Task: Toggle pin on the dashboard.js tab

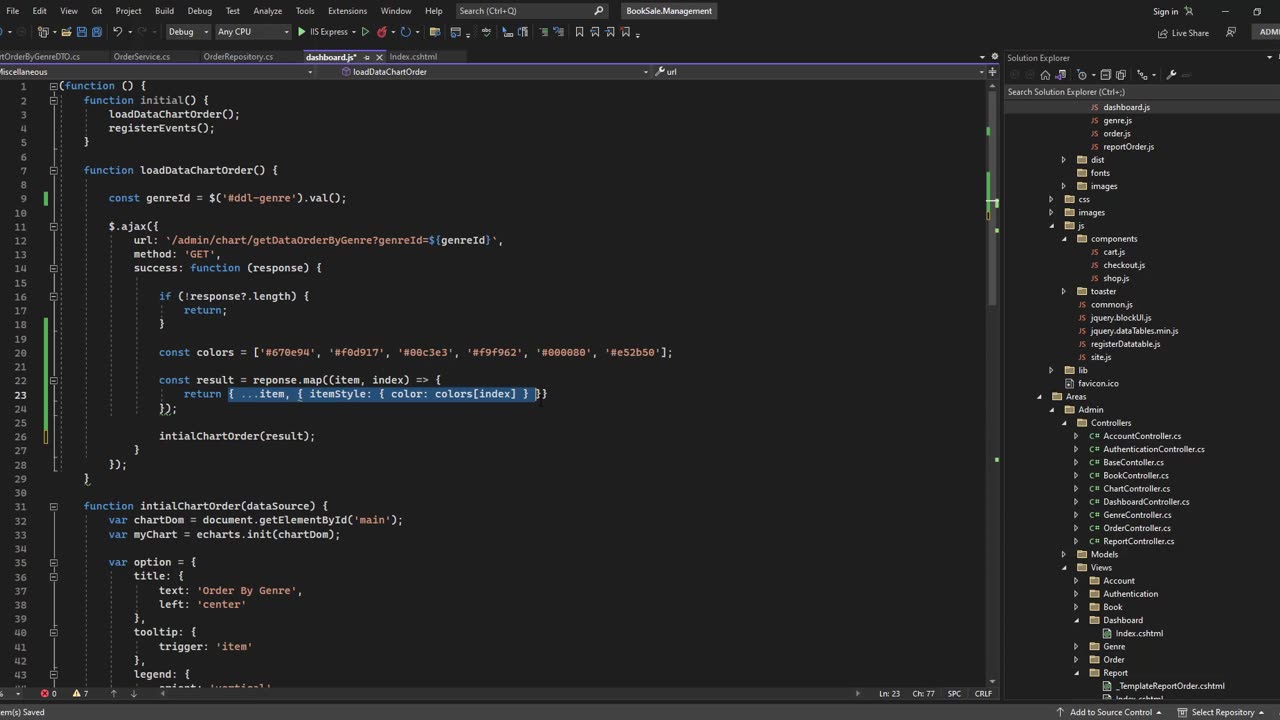Action: coord(367,57)
